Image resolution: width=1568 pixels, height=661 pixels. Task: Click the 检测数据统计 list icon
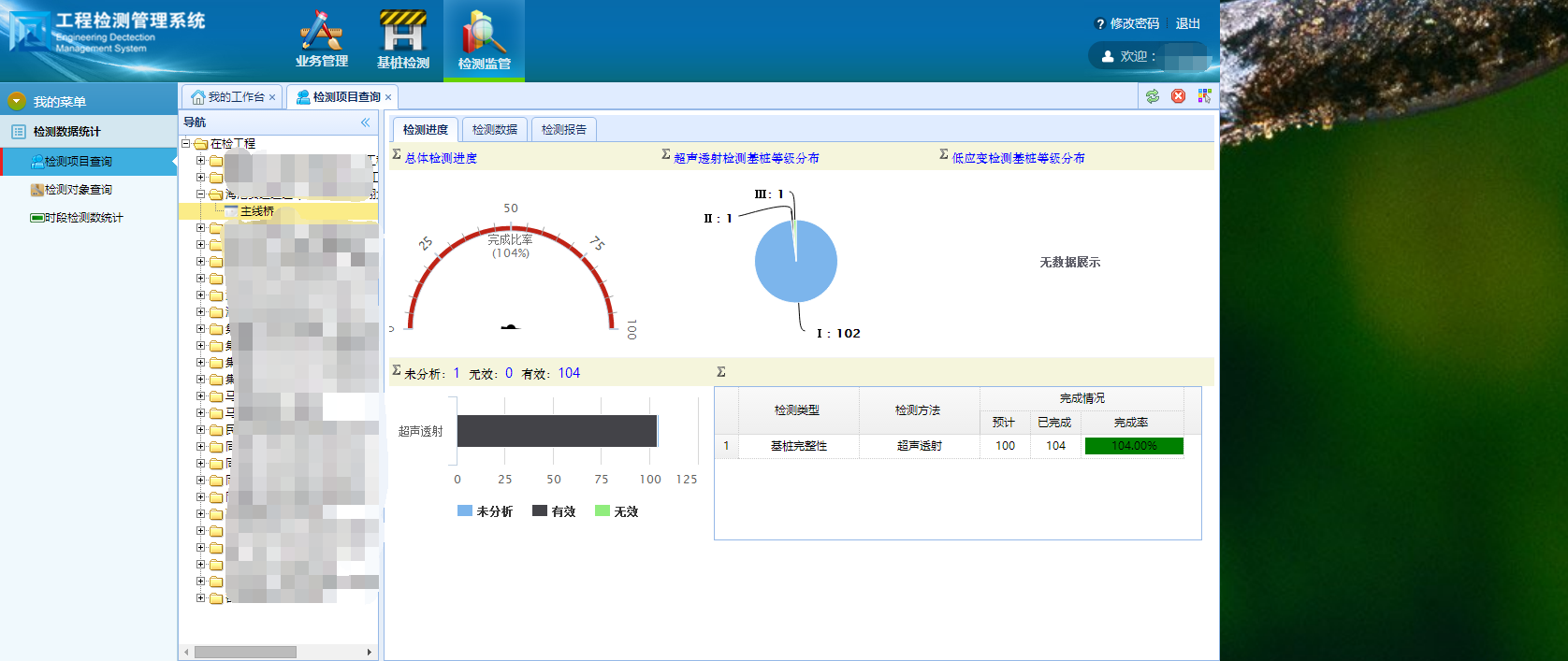[x=18, y=132]
